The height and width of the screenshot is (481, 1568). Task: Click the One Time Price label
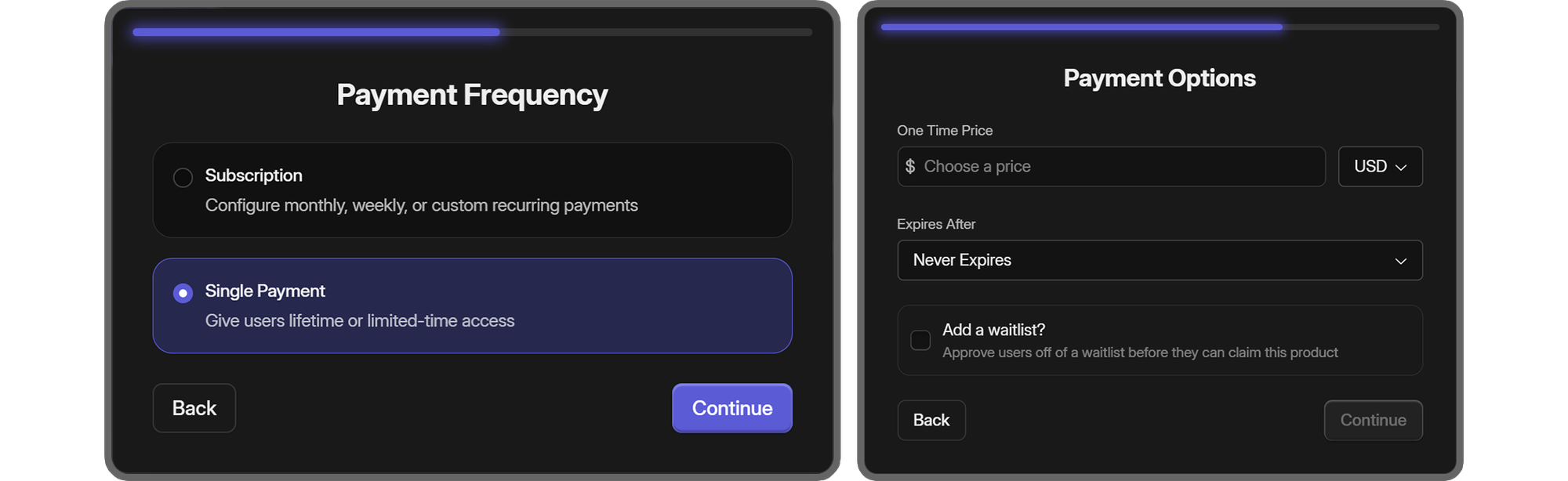point(944,130)
